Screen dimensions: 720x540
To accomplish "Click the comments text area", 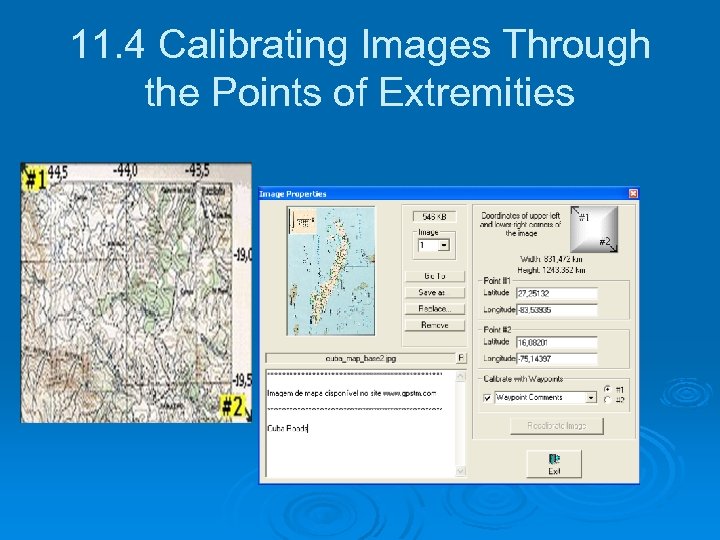I will point(361,423).
